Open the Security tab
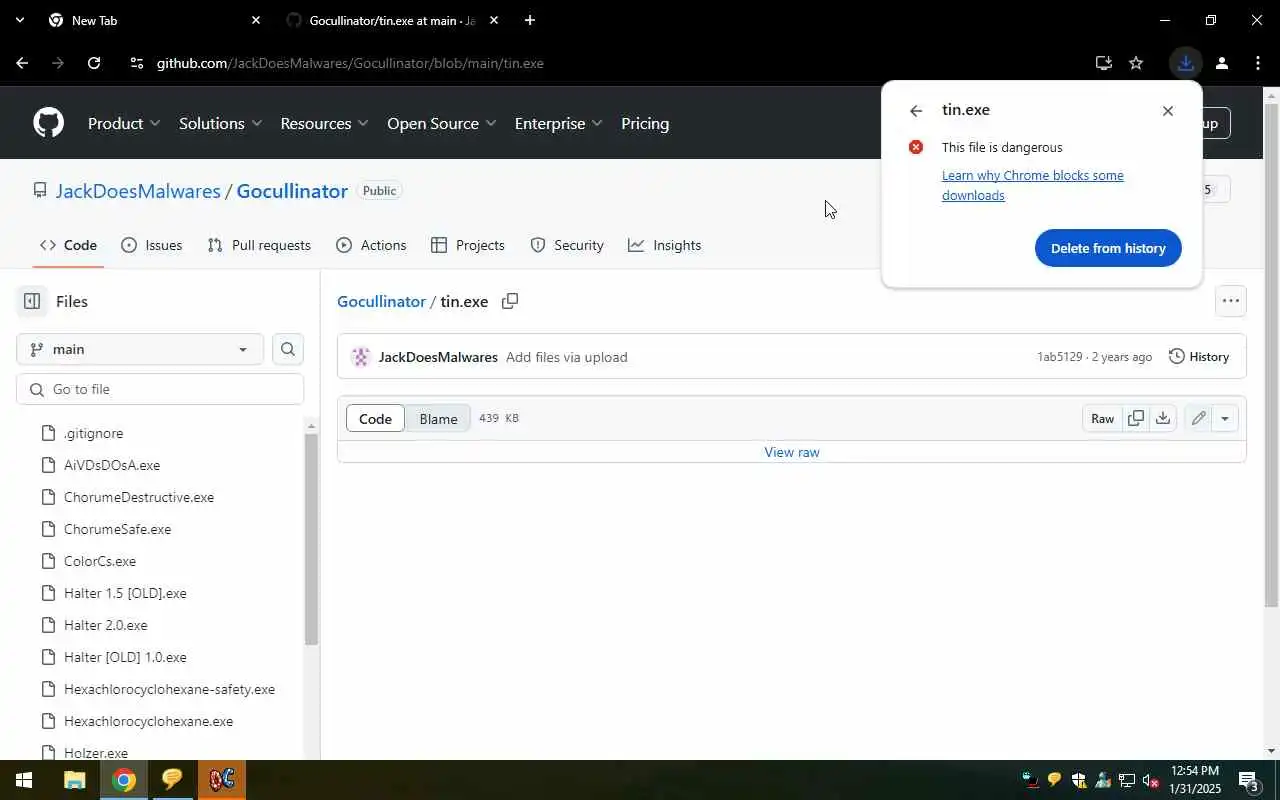Image resolution: width=1280 pixels, height=800 pixels. point(566,245)
